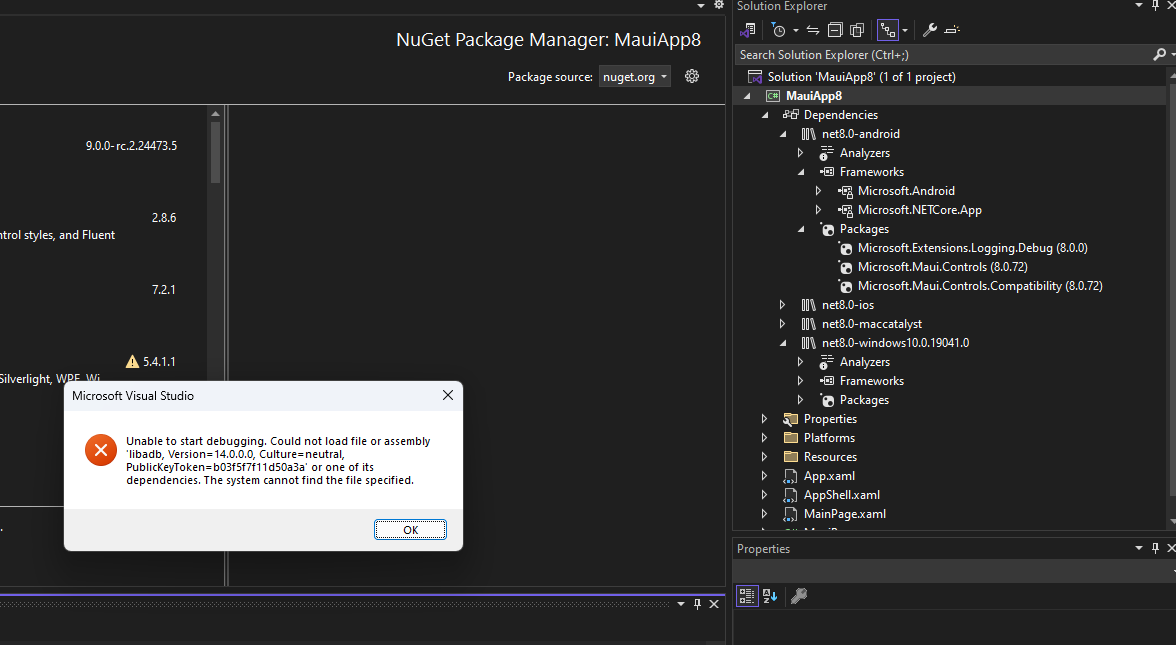Close the Properties panel
The height and width of the screenshot is (645, 1176).
pyautogui.click(x=1171, y=549)
